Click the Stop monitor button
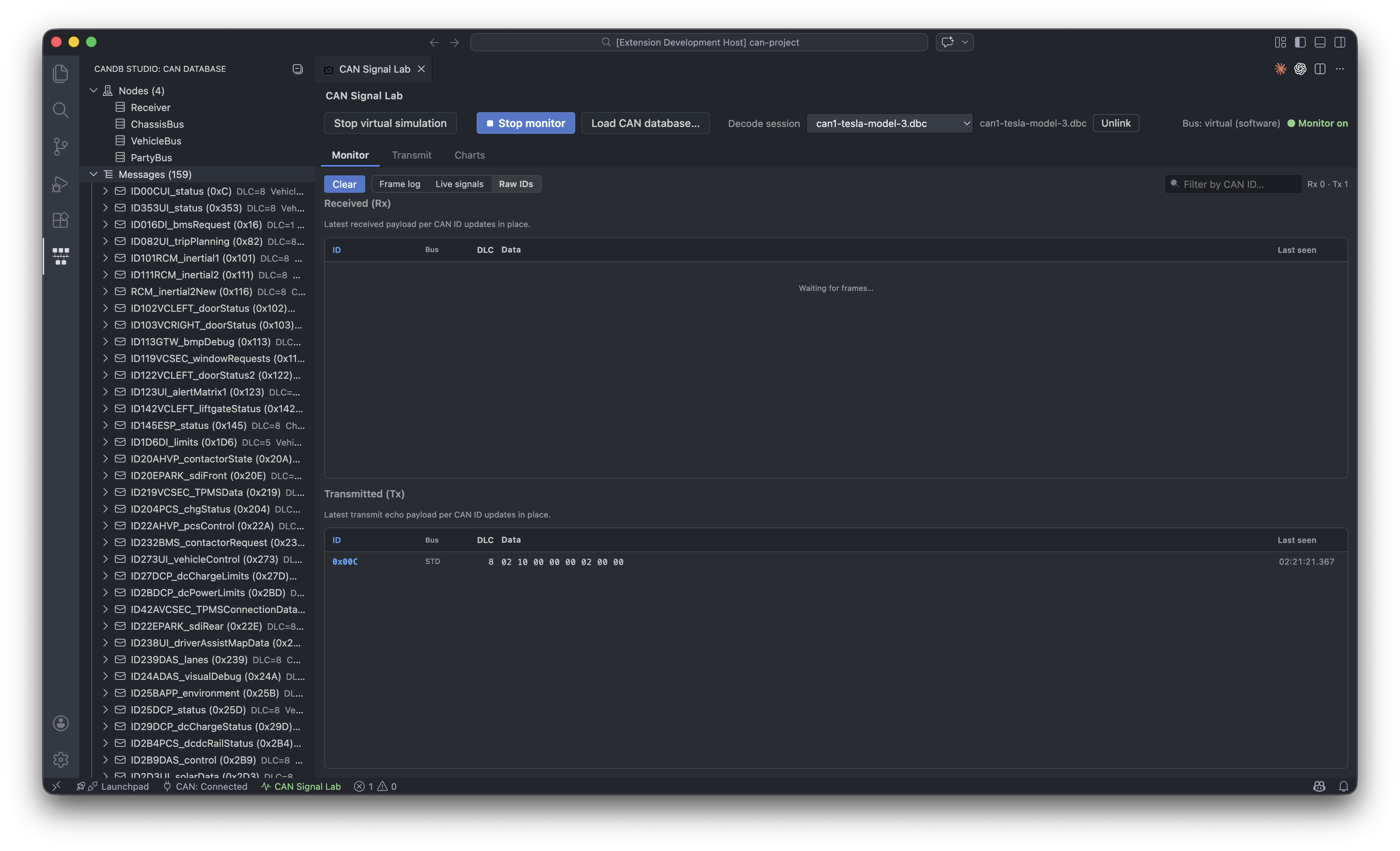 click(525, 123)
